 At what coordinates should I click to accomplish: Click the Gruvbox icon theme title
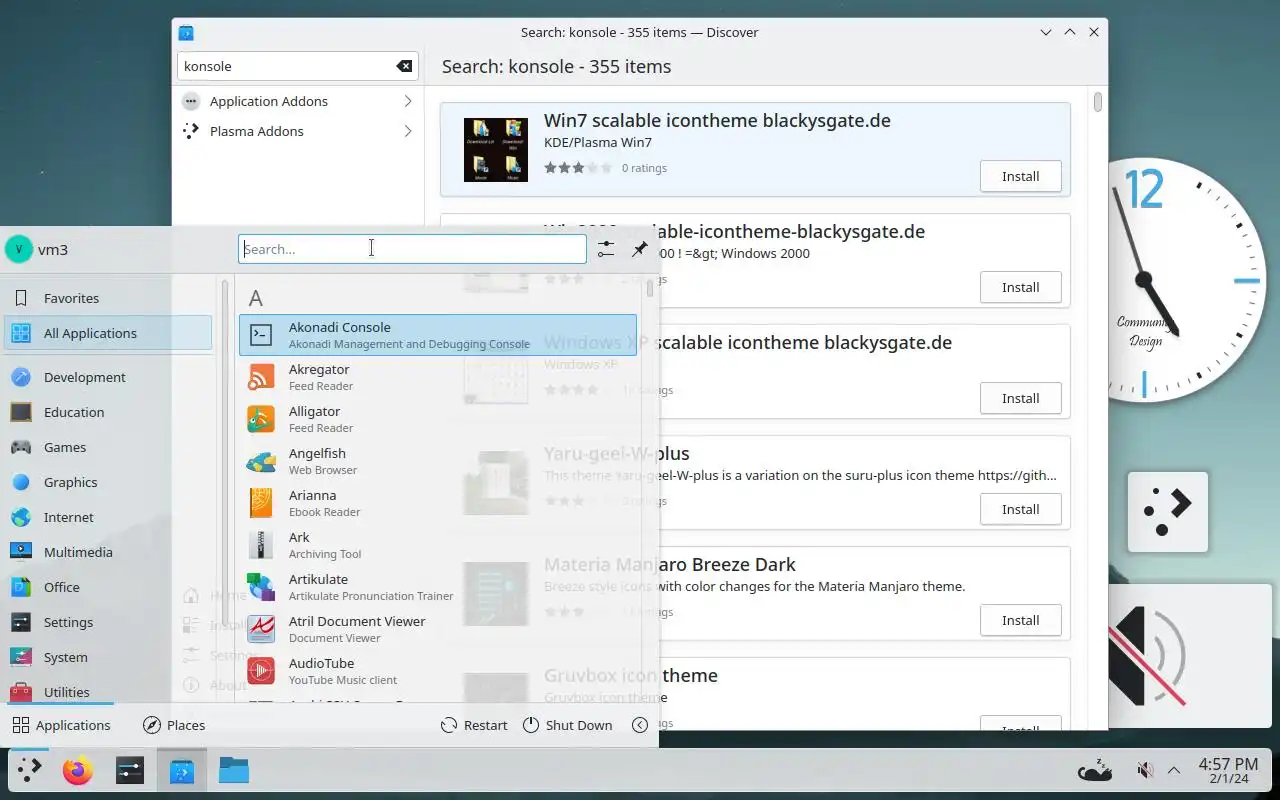click(x=631, y=675)
